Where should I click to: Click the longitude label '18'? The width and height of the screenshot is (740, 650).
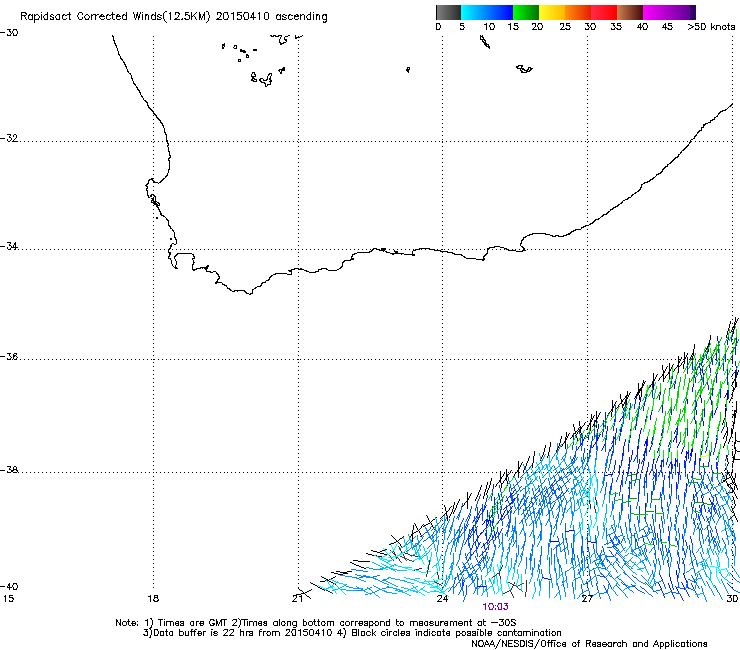click(x=153, y=599)
